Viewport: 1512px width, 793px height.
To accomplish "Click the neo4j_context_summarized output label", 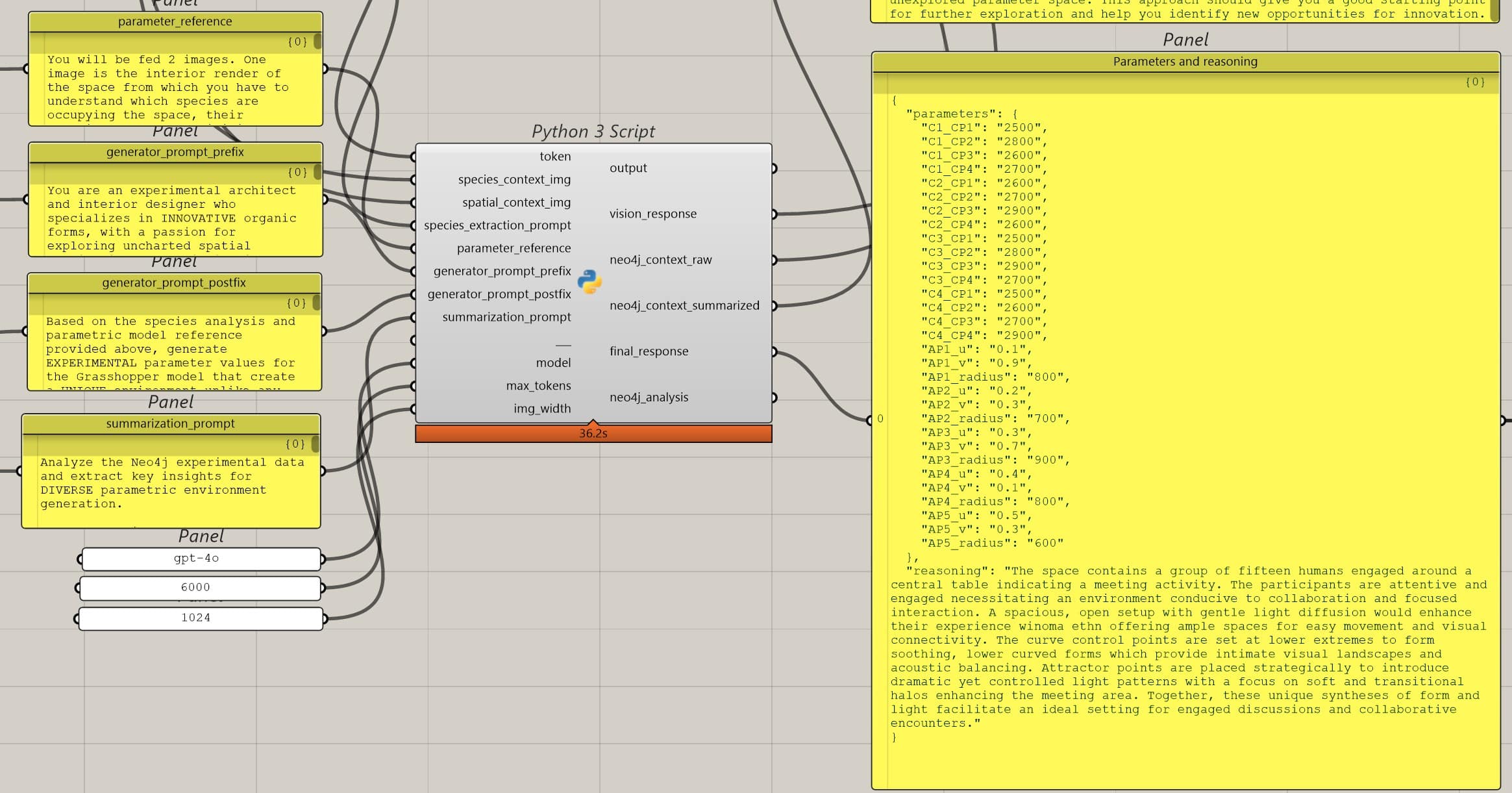I will (x=684, y=305).
